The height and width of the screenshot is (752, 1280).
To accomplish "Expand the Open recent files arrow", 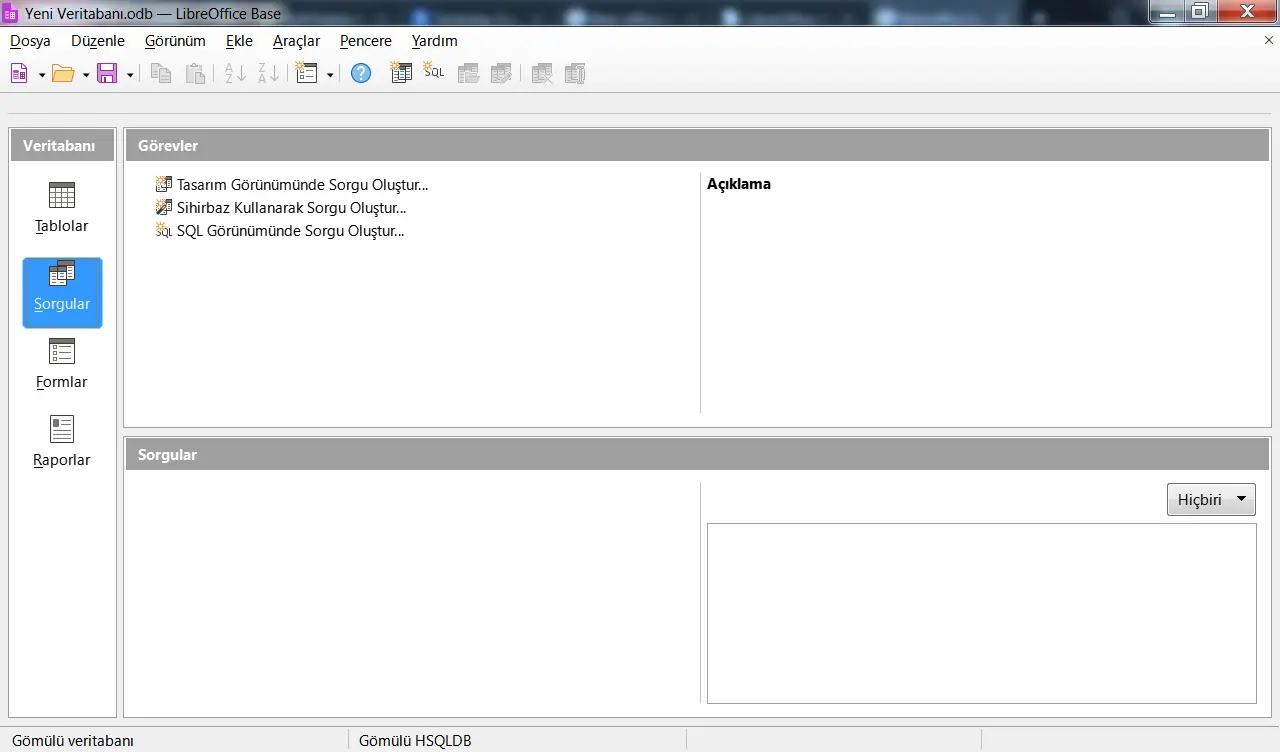I will (x=86, y=74).
